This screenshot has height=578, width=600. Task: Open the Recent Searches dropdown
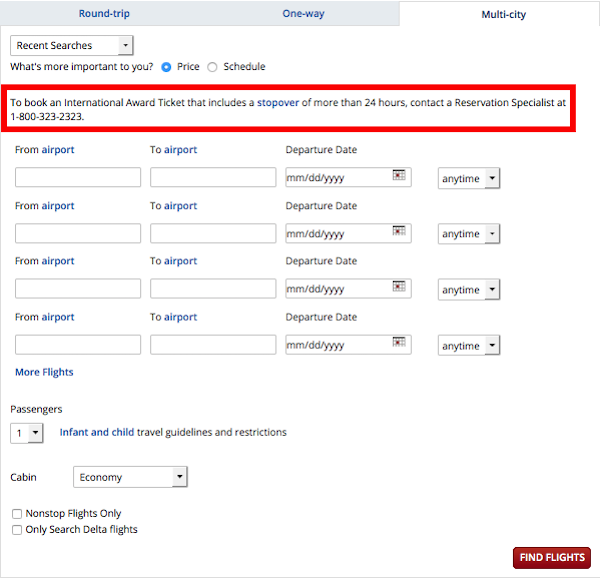click(72, 46)
